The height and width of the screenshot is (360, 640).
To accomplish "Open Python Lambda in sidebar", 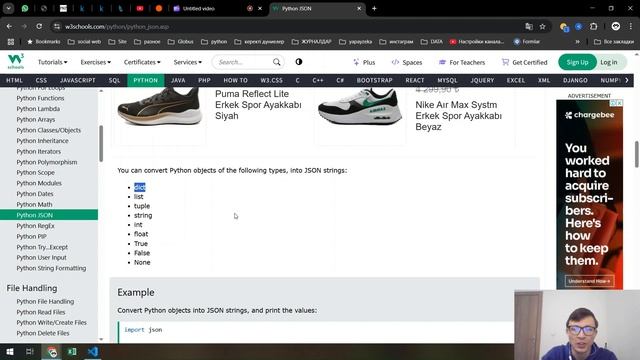I will (x=38, y=109).
